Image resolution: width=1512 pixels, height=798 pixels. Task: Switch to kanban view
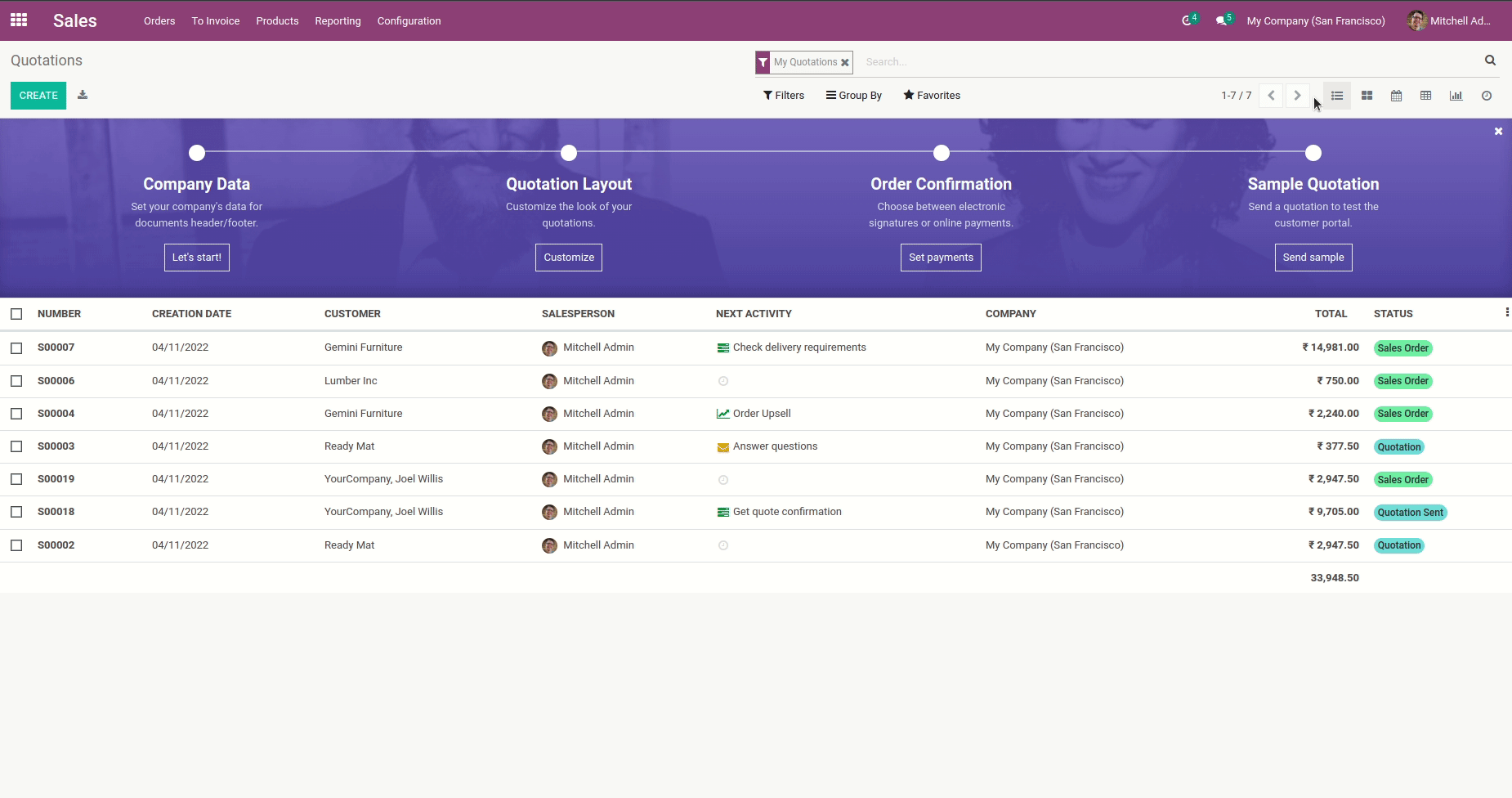tap(1367, 96)
